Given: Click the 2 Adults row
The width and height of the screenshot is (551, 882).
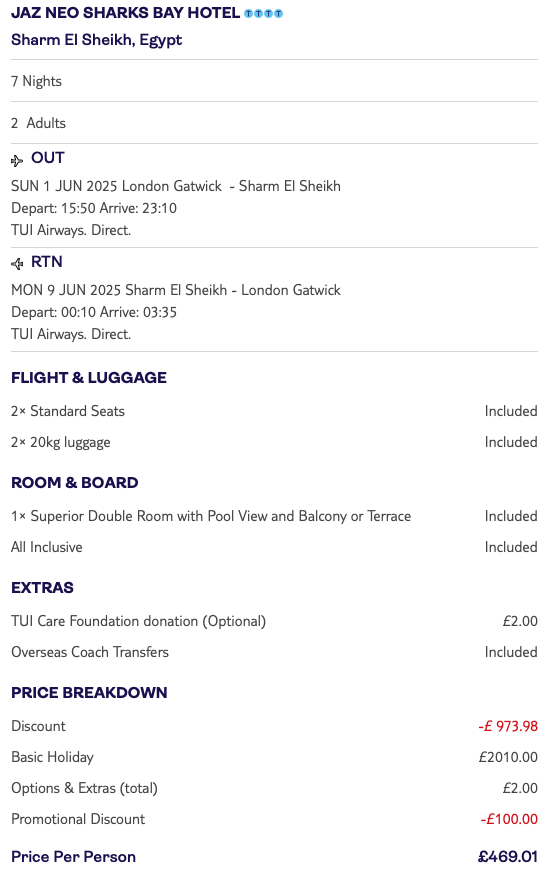Looking at the screenshot, I should 274,123.
